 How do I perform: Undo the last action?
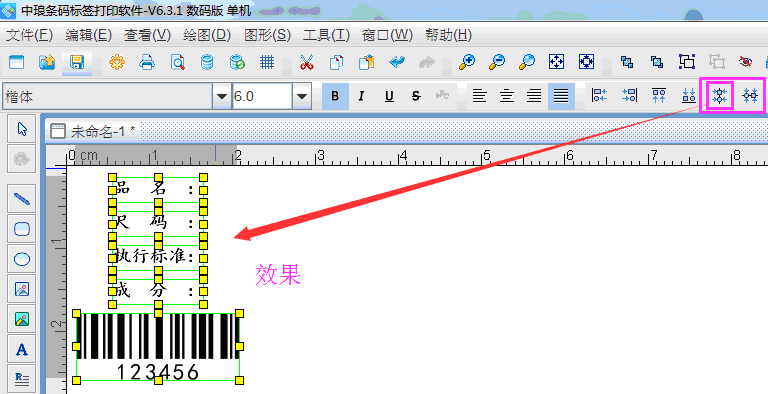pyautogui.click(x=397, y=62)
